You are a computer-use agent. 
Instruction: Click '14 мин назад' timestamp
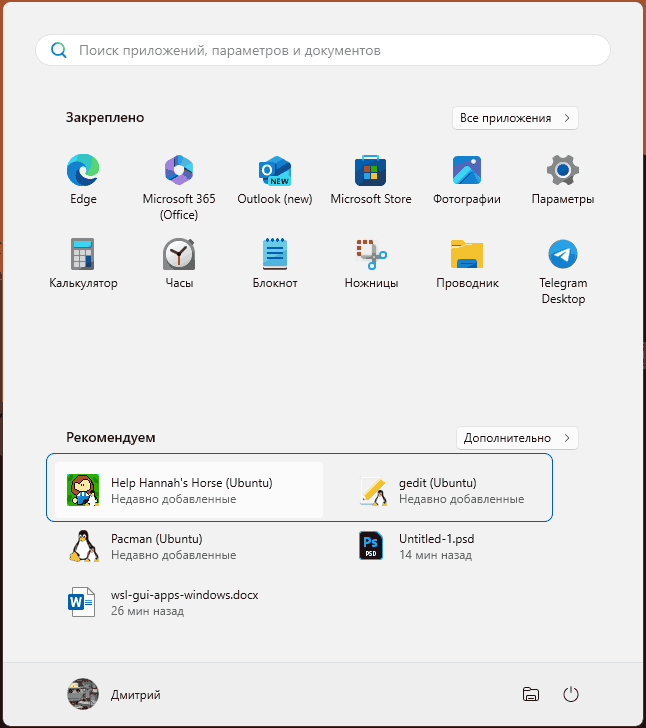436,555
